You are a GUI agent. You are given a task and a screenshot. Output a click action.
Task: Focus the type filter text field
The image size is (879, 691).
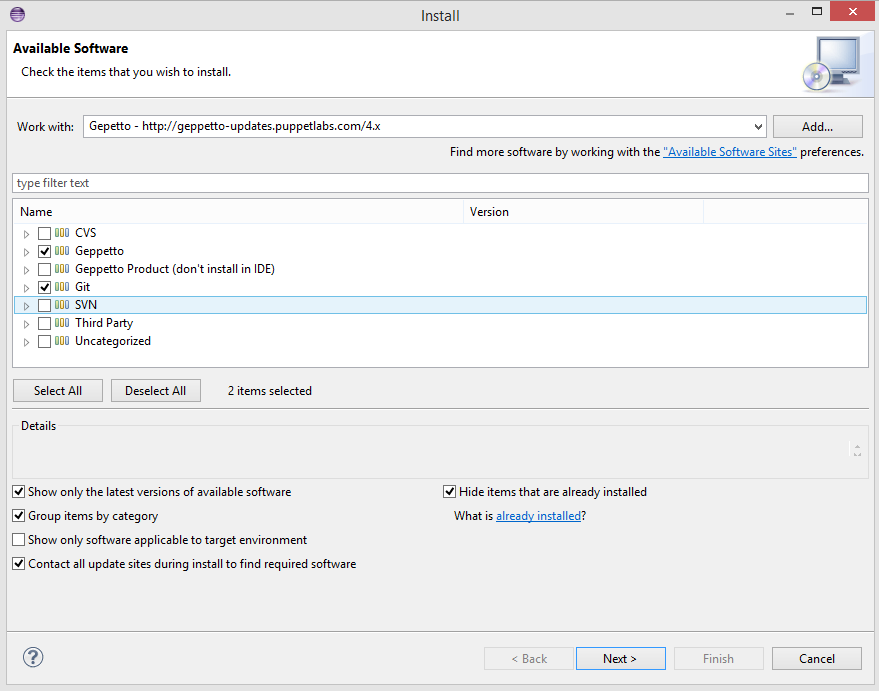[440, 183]
